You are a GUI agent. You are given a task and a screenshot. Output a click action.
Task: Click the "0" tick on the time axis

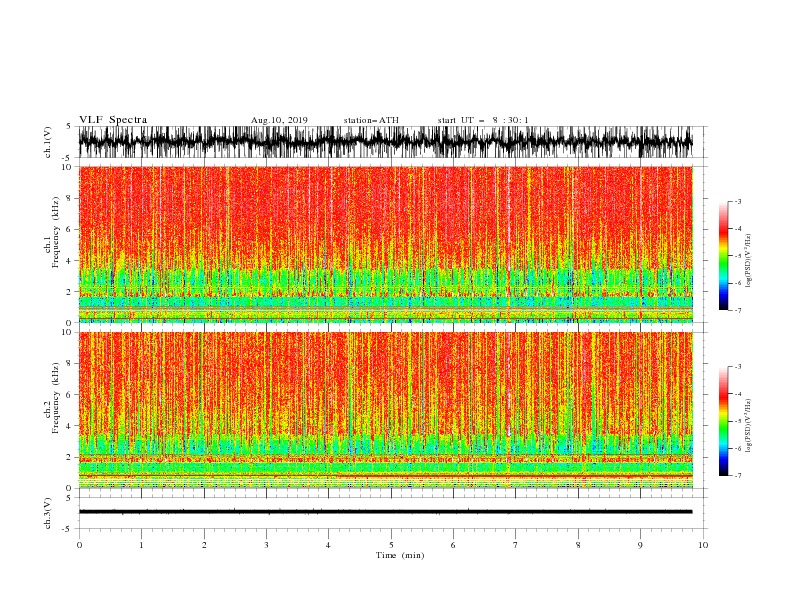pyautogui.click(x=79, y=545)
